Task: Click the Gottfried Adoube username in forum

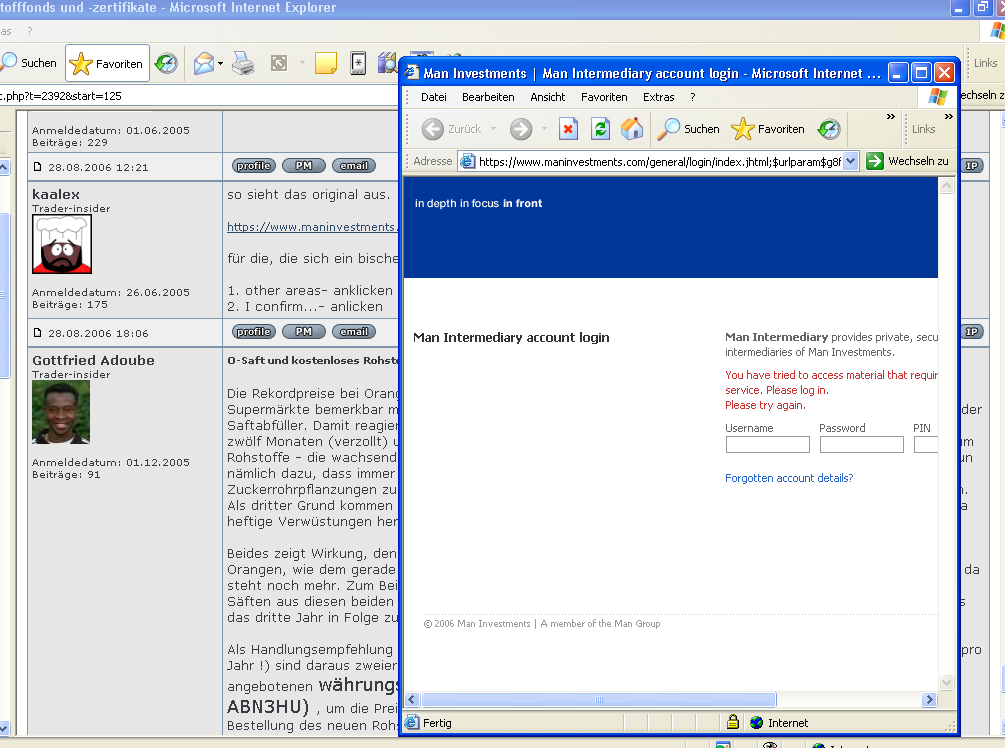Action: (94, 360)
